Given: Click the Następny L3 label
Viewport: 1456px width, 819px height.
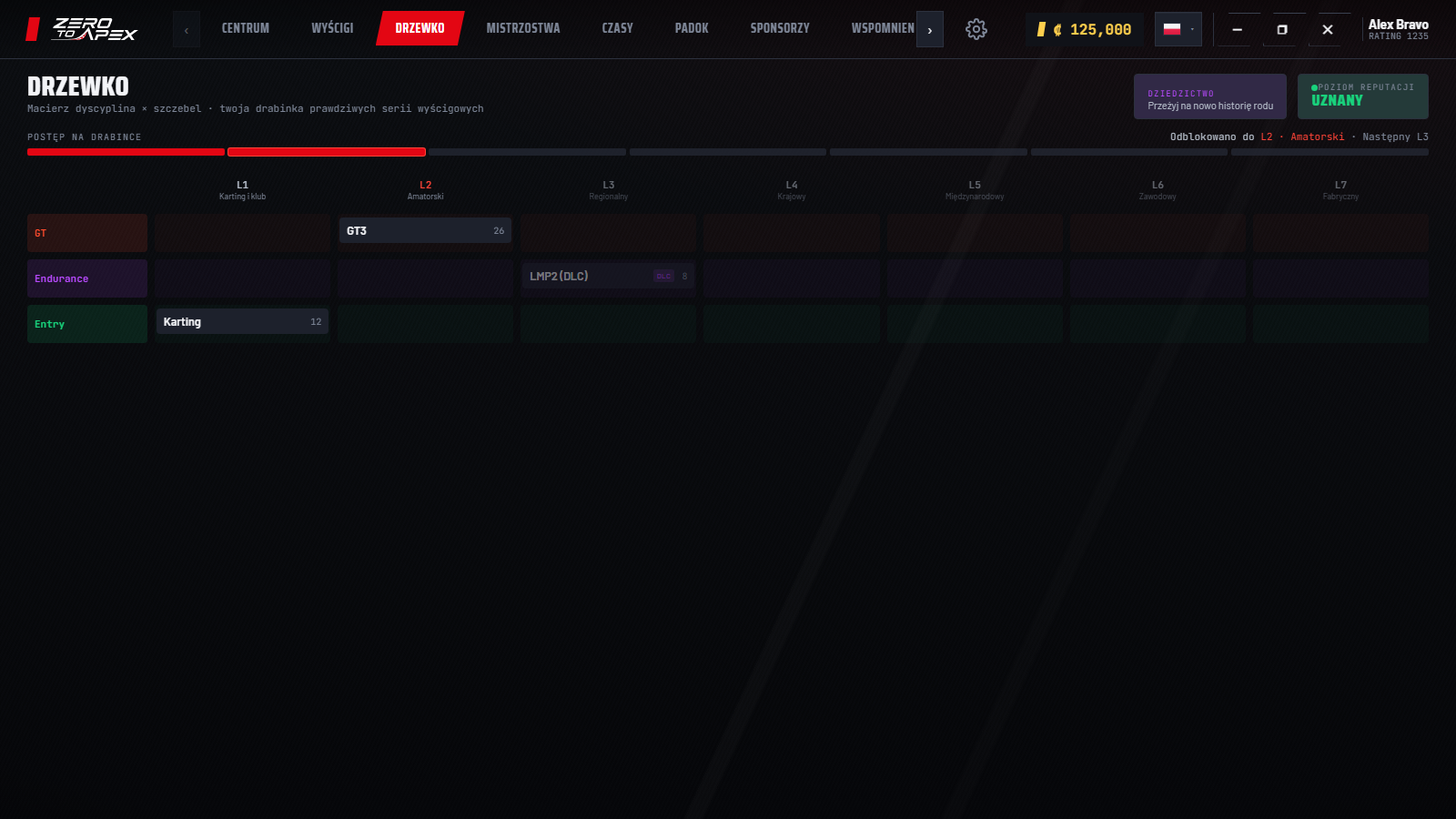Looking at the screenshot, I should coord(1395,136).
